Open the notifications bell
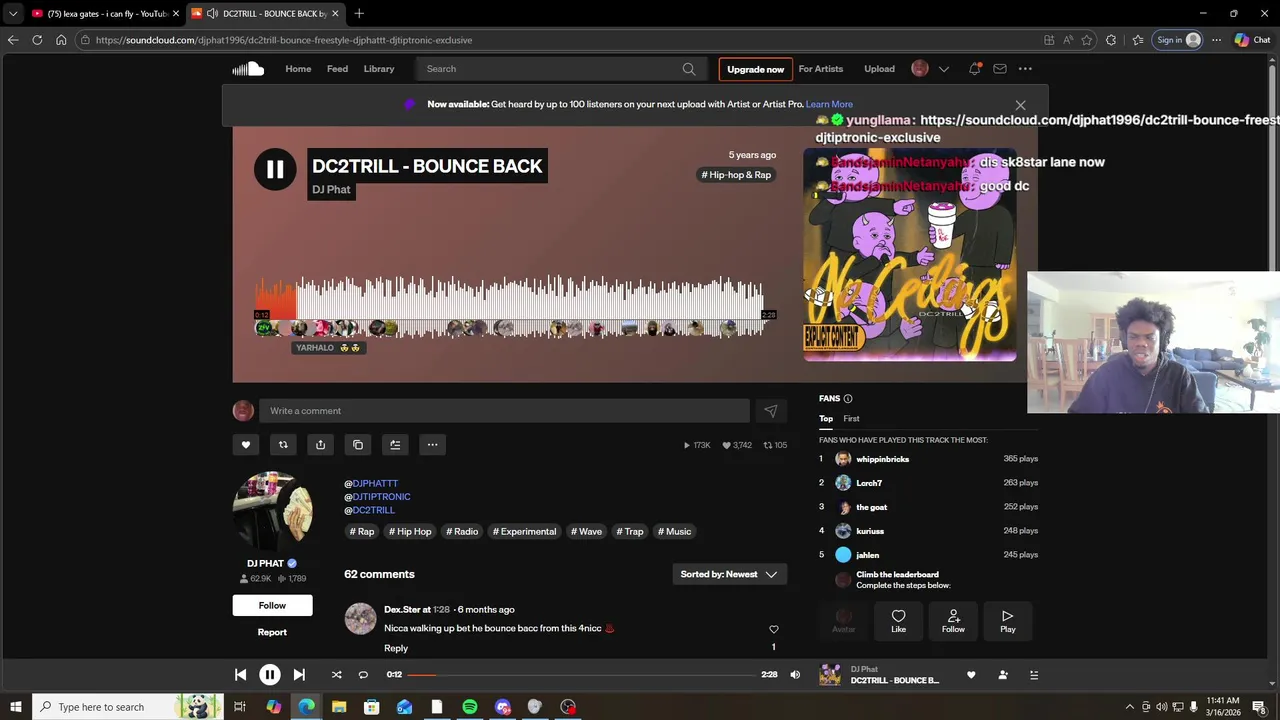This screenshot has height=720, width=1280. point(974,69)
